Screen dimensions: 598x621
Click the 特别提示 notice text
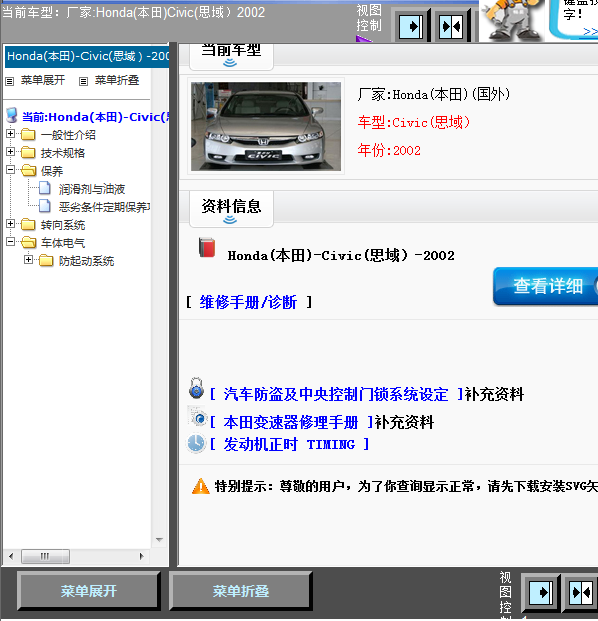click(x=406, y=486)
